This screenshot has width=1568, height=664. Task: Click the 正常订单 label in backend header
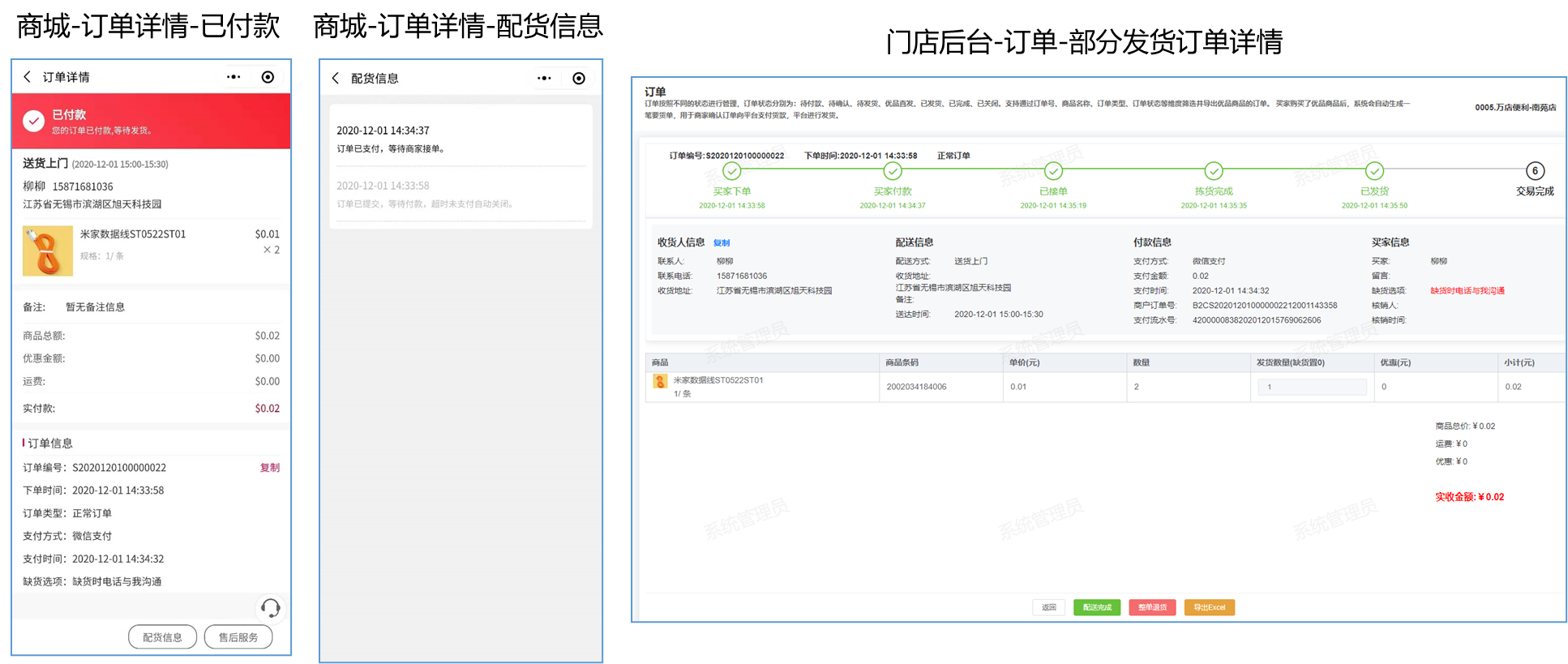[x=953, y=156]
